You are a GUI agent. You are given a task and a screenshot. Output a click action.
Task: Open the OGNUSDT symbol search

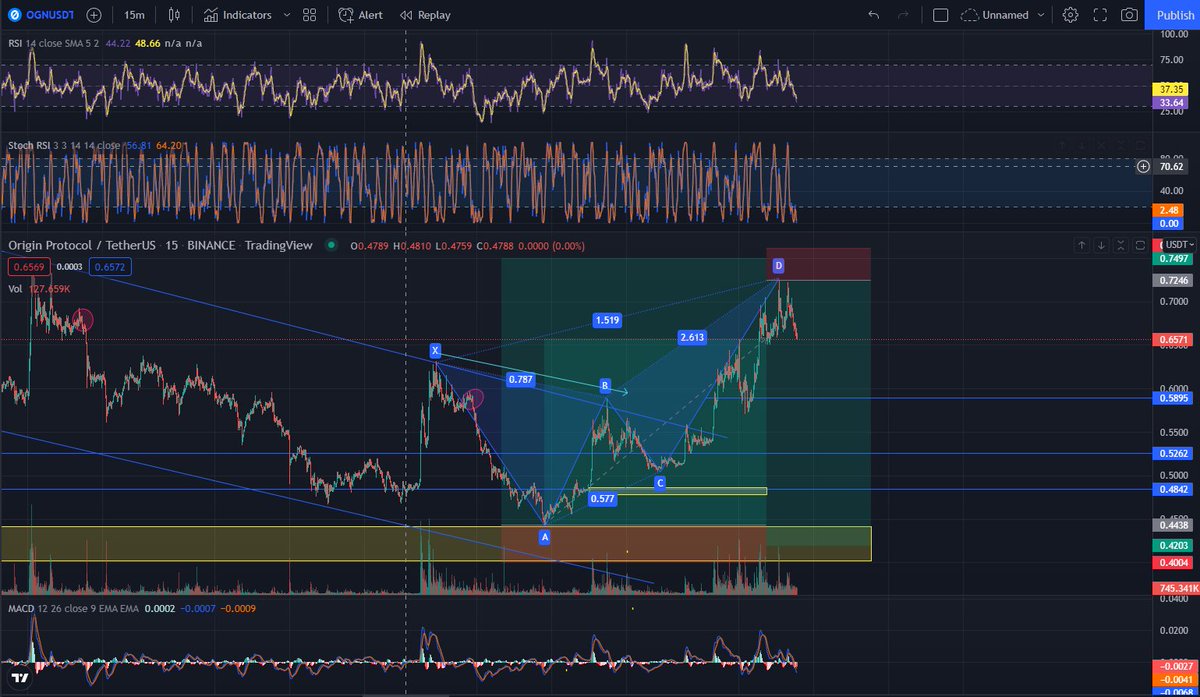pyautogui.click(x=51, y=15)
